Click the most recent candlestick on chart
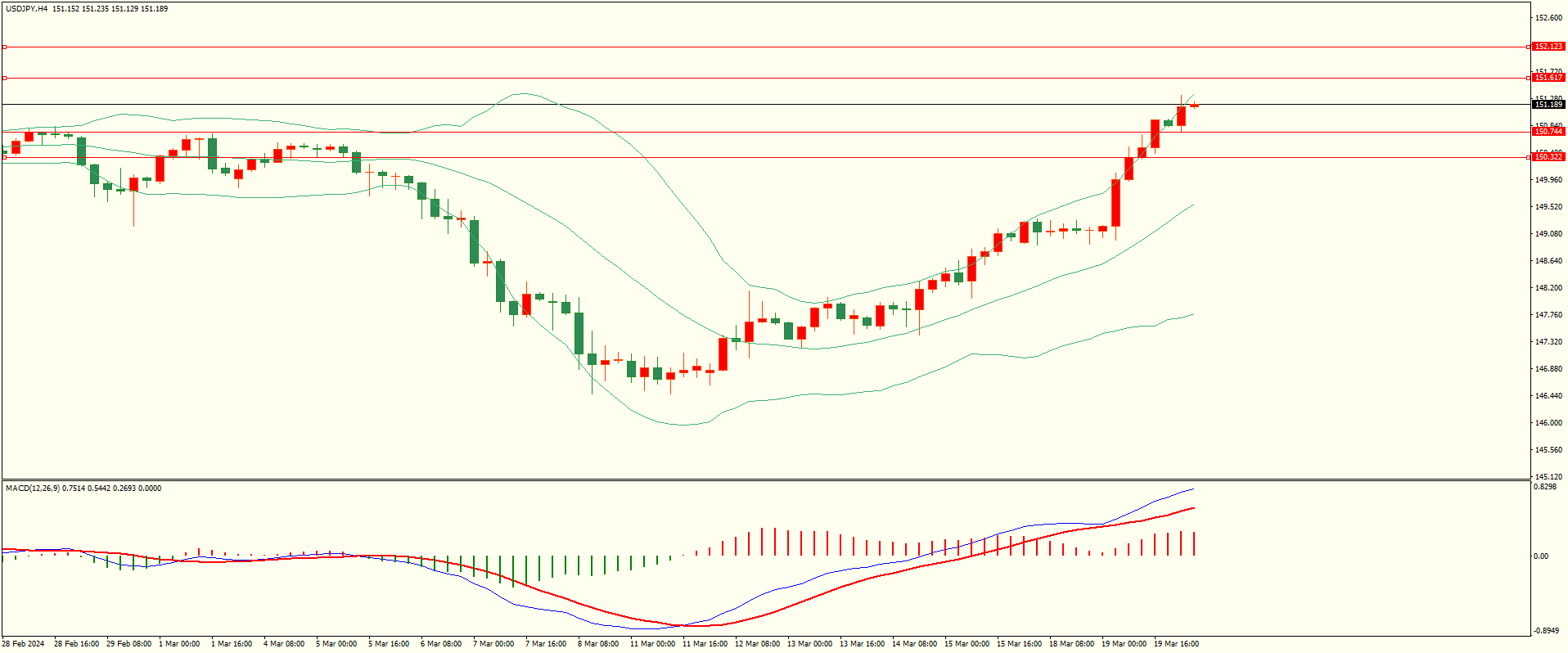Image resolution: width=1568 pixels, height=653 pixels. pos(1194,106)
